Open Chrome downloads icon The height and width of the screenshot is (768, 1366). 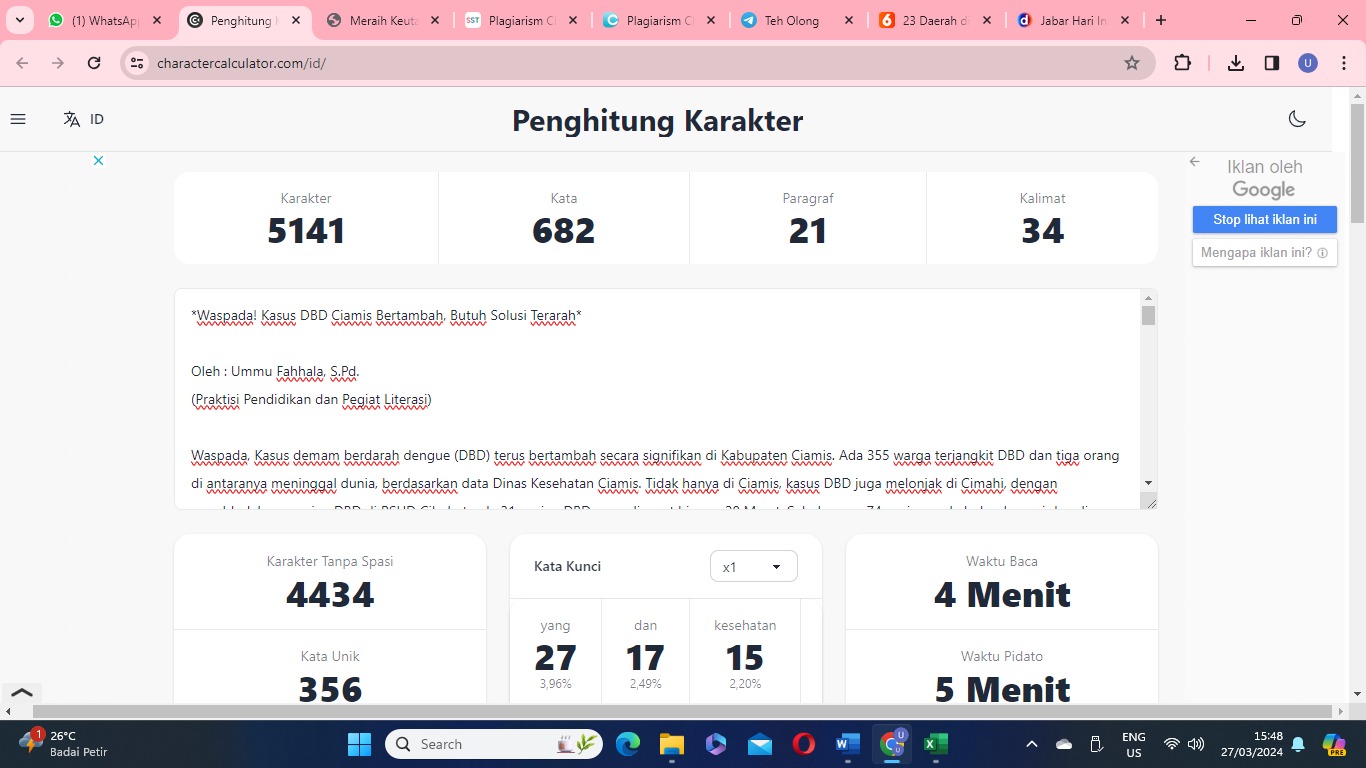1236,63
